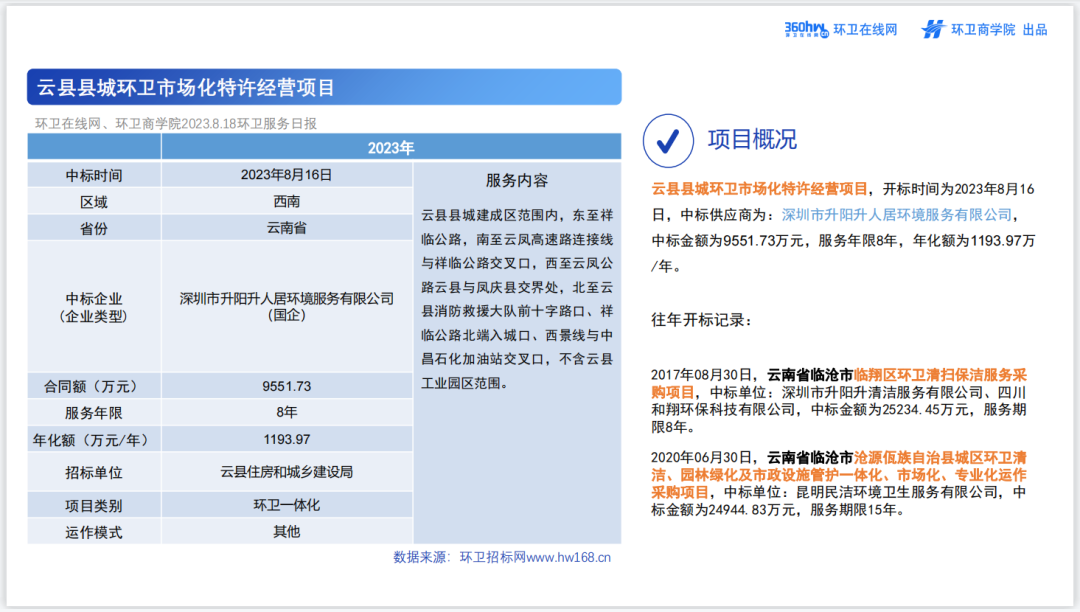Click the 项目类别 label
The width and height of the screenshot is (1080, 612).
(x=94, y=505)
